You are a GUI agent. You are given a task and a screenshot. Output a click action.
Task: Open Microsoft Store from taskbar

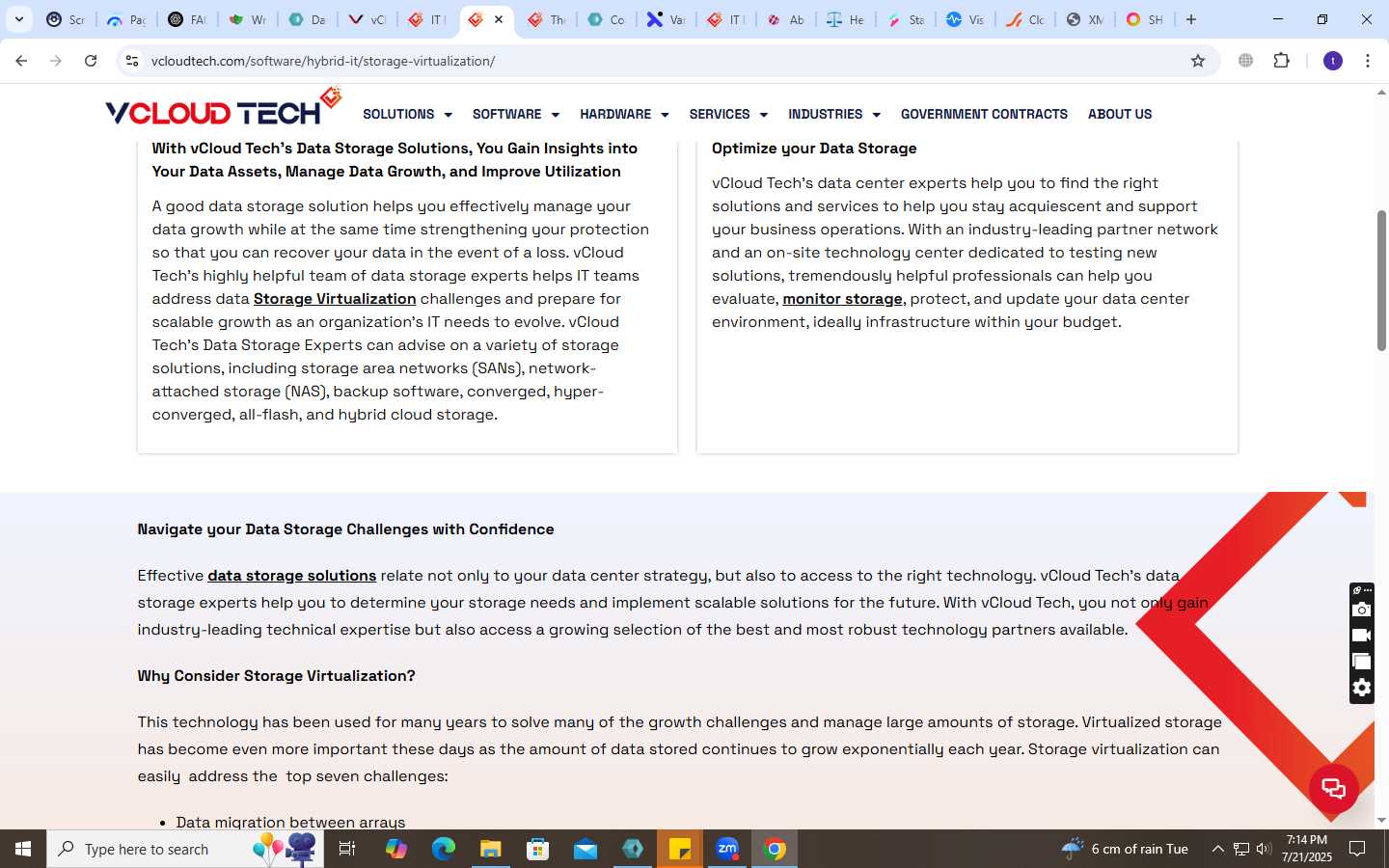click(x=538, y=849)
